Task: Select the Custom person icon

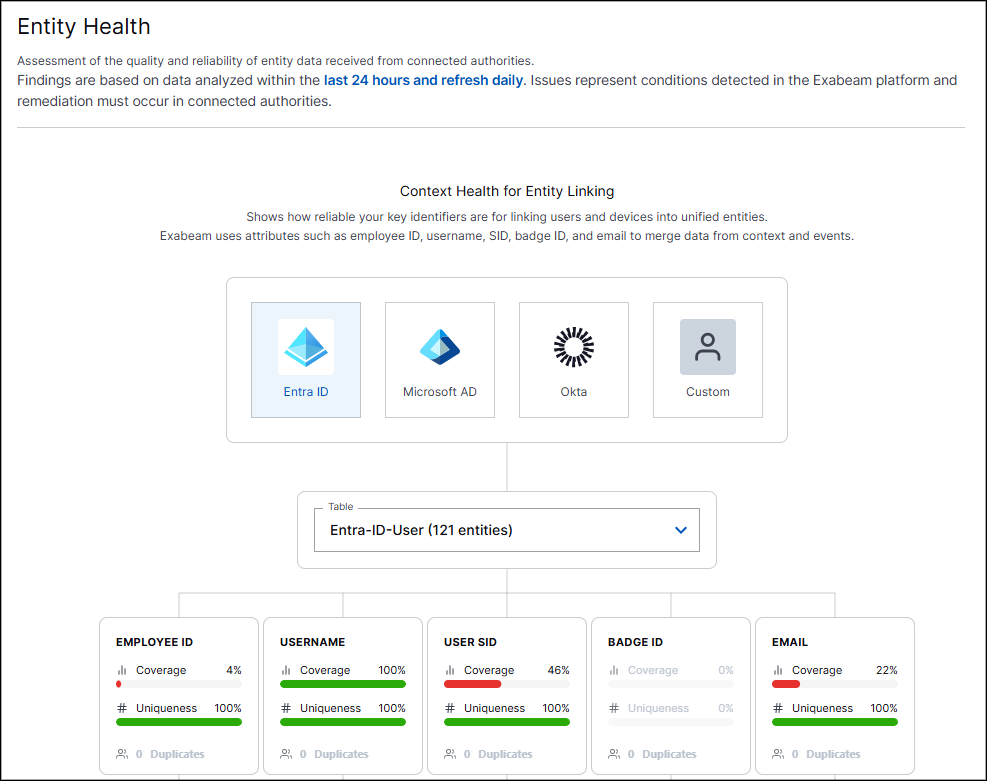Action: click(708, 347)
